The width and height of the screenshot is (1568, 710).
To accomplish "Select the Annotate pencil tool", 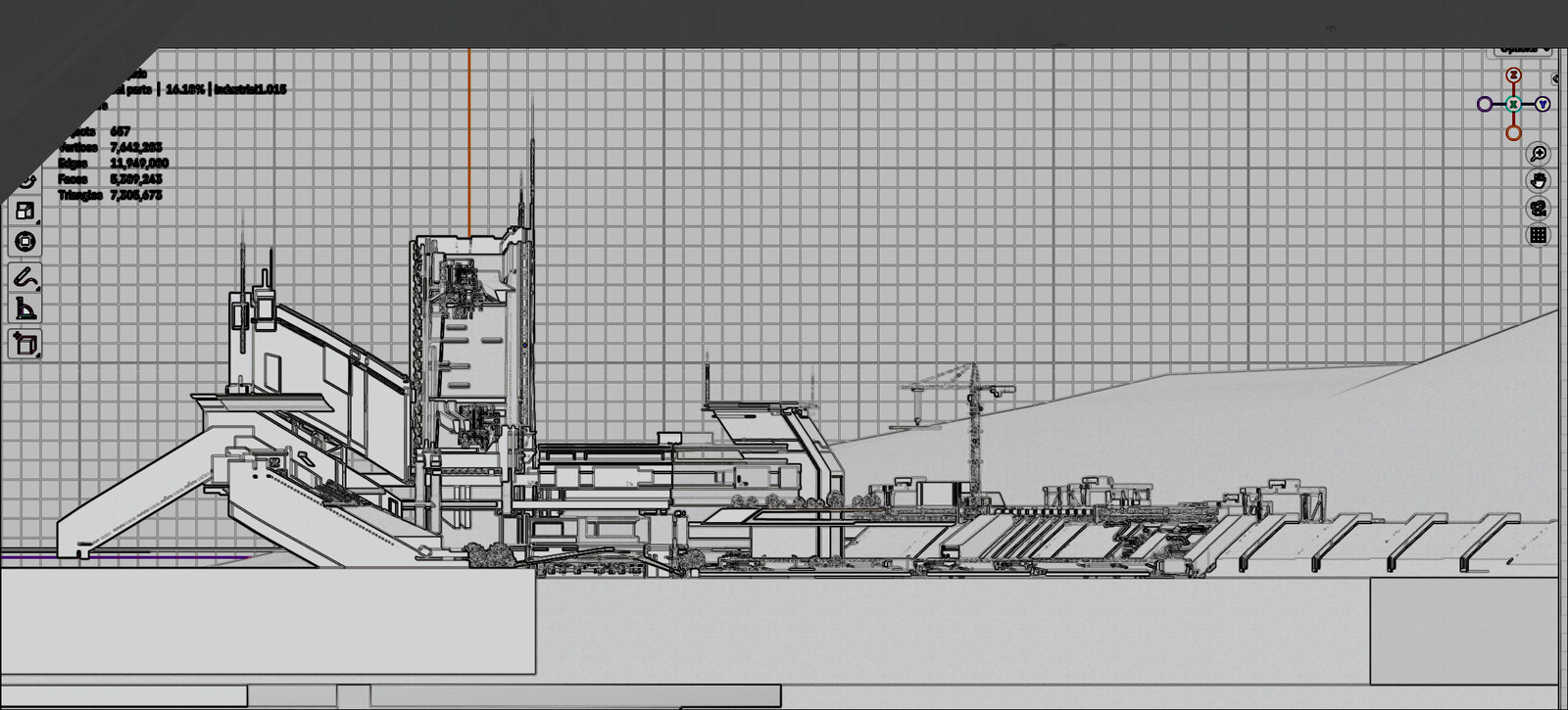I will [25, 278].
